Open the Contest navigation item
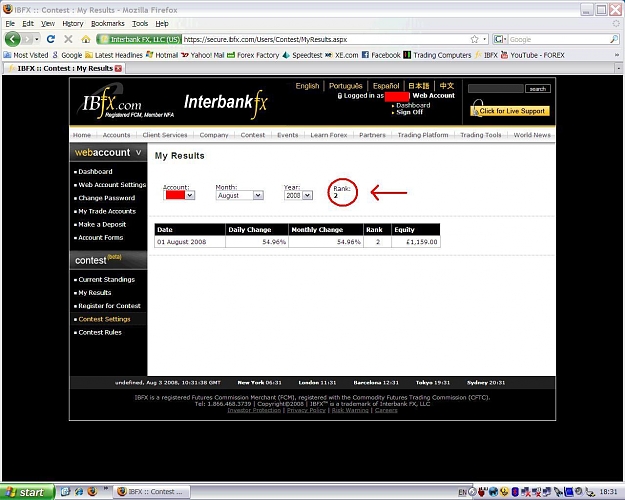Viewport: 625px width, 500px height. click(x=253, y=135)
